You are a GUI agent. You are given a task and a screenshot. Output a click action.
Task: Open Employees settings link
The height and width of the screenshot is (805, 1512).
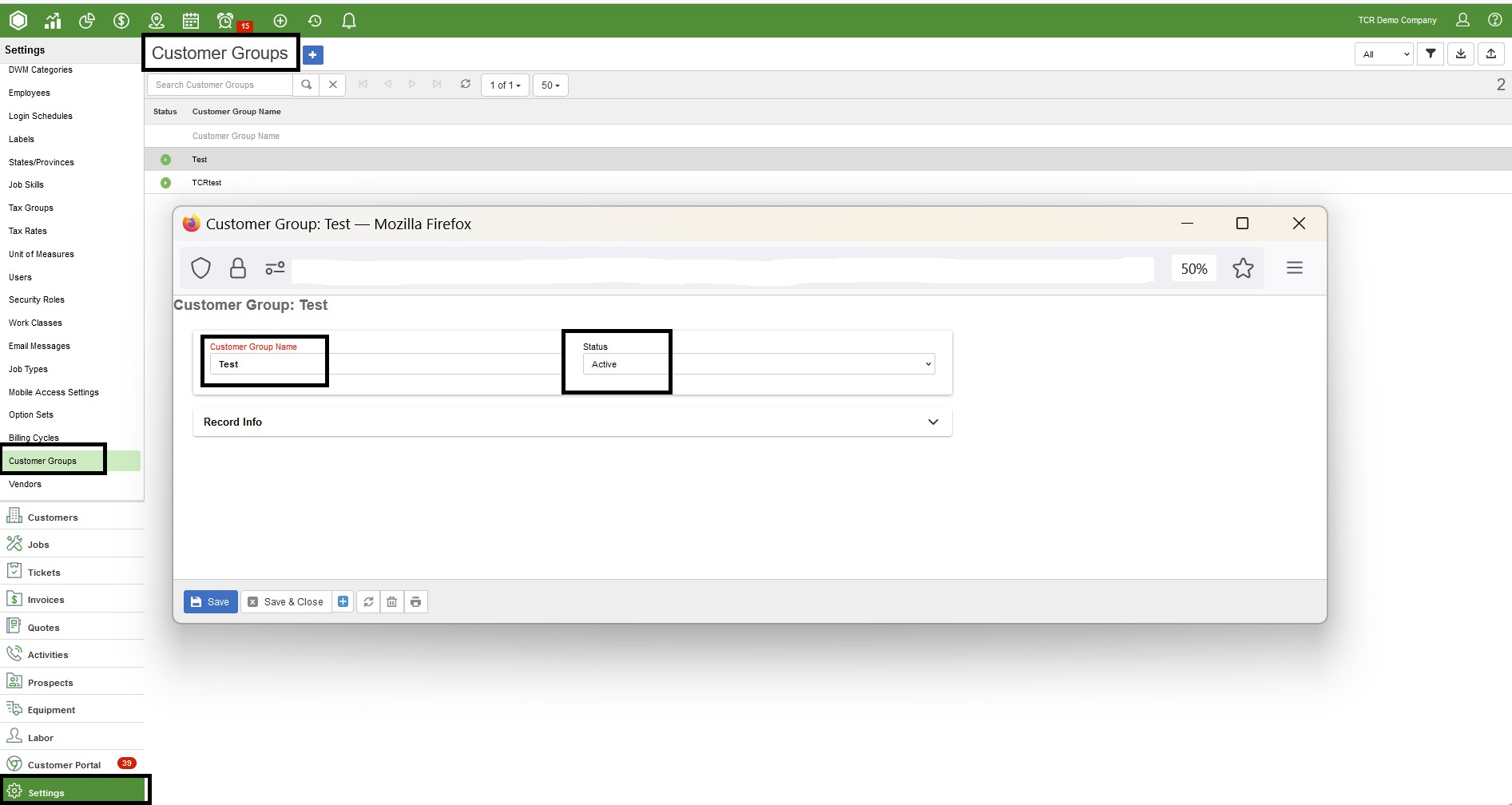(30, 93)
